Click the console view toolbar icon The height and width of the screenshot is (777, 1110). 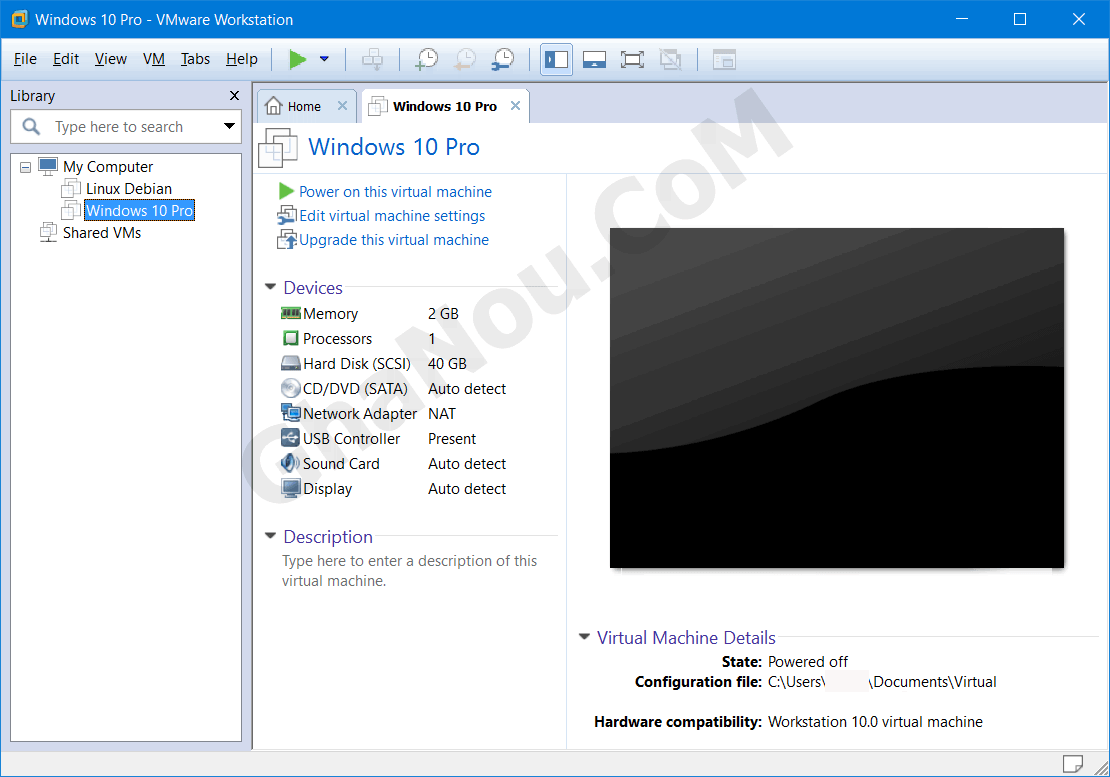[x=724, y=59]
